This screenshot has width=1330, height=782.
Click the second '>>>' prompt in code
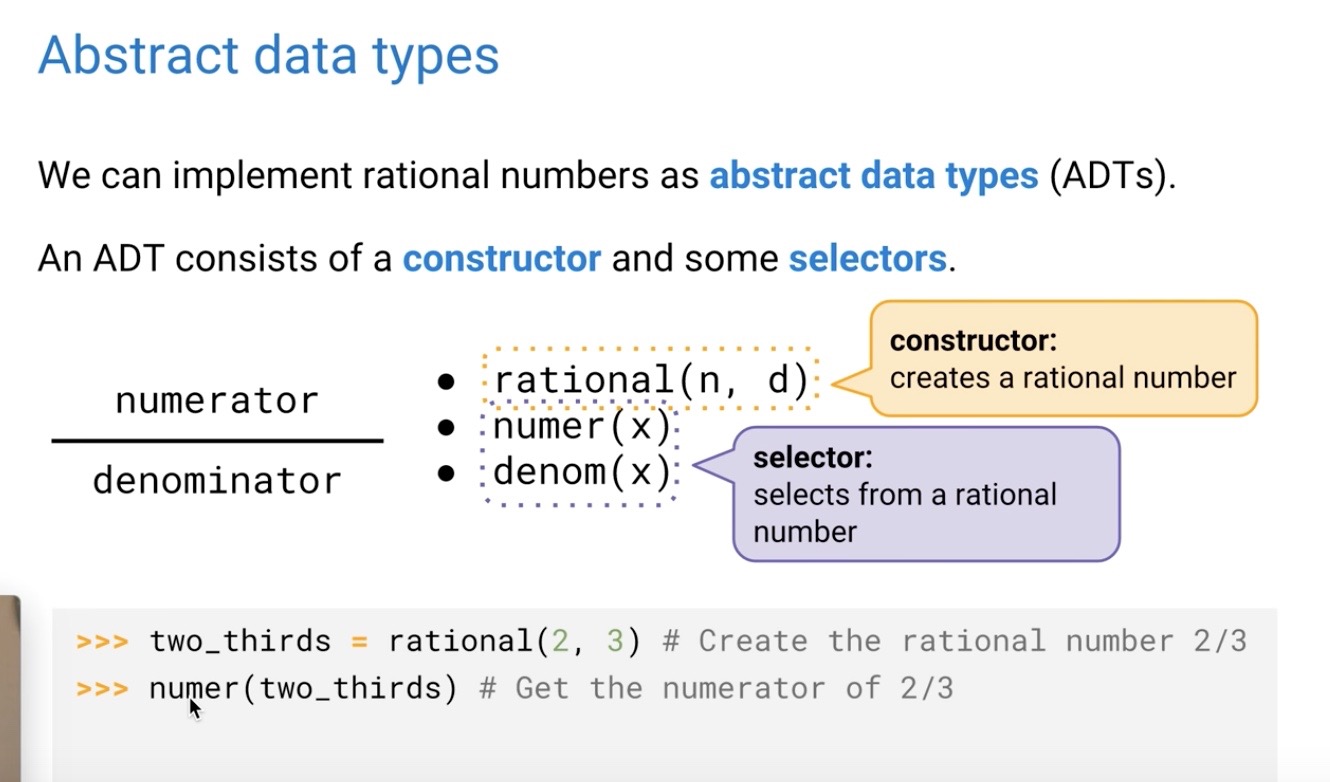click(x=102, y=689)
